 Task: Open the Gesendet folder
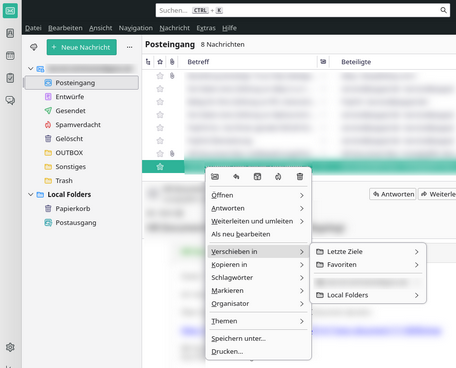pyautogui.click(x=82, y=111)
